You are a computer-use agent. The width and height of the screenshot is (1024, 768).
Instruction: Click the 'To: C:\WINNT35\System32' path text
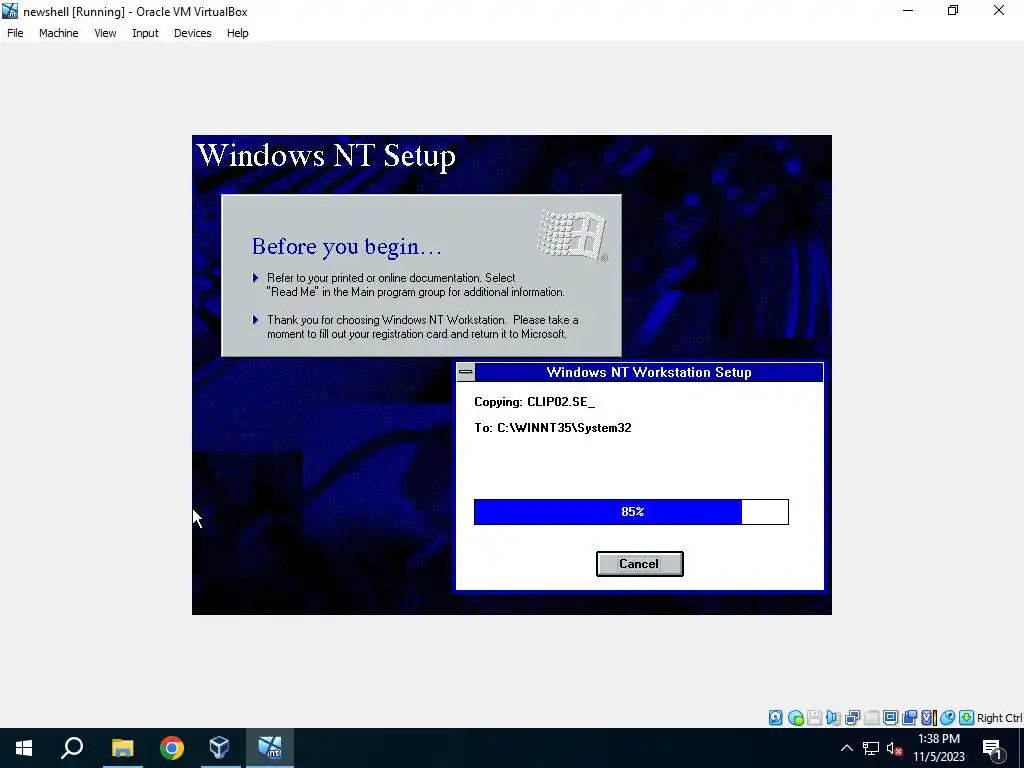tap(552, 428)
